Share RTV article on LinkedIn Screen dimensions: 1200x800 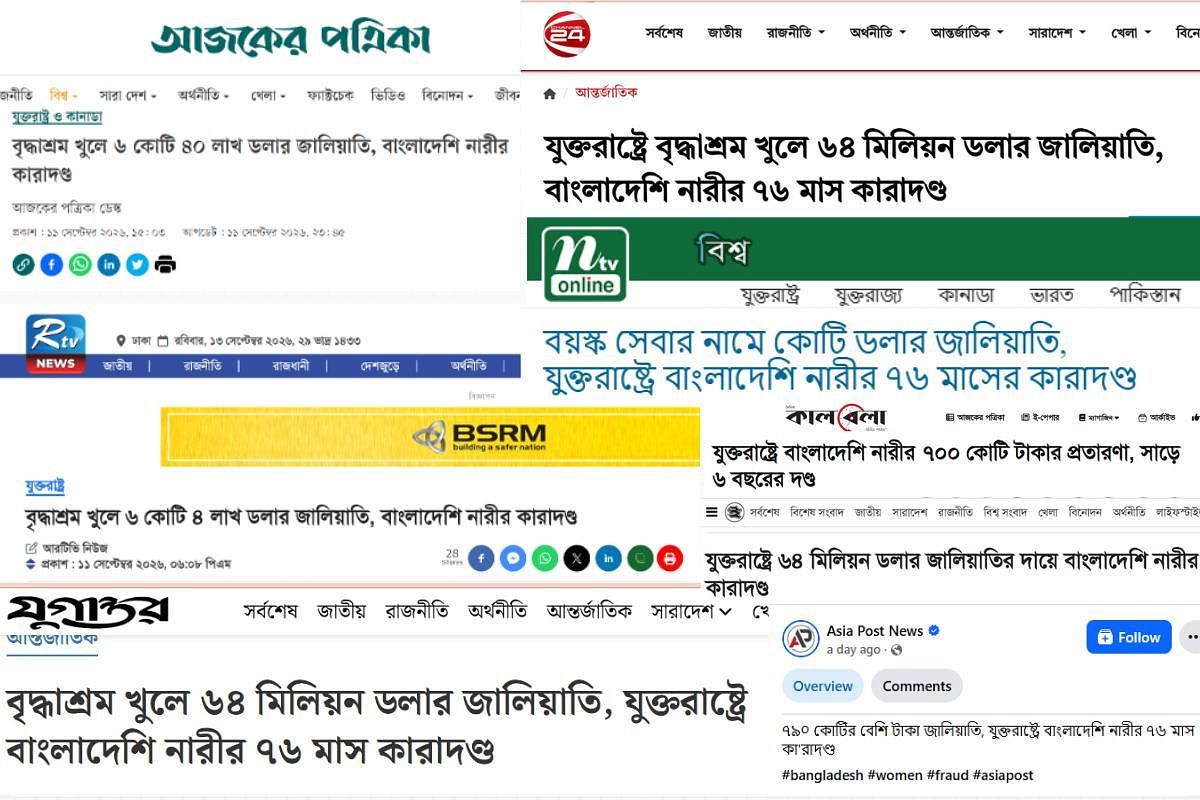coord(608,558)
